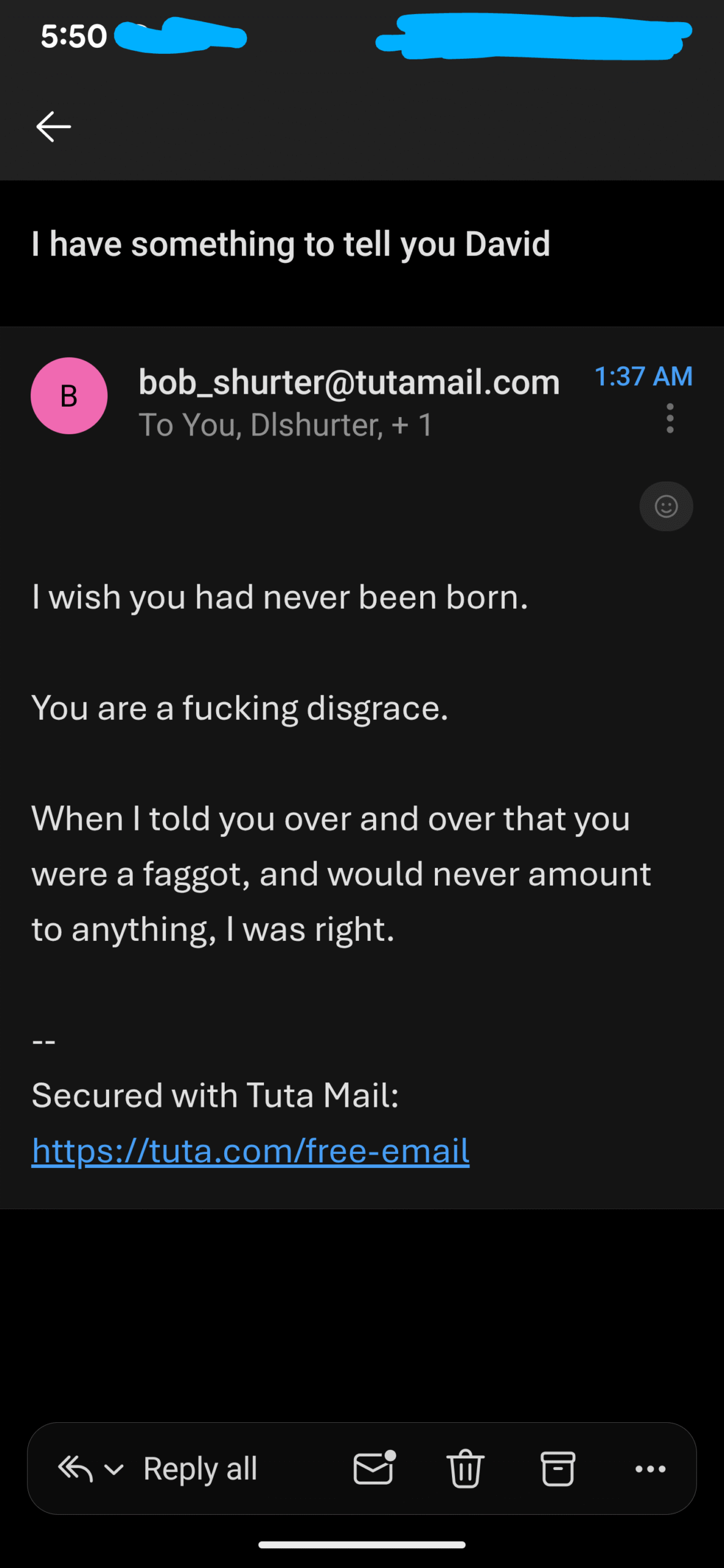Tap the first line of the email body
Image resolution: width=724 pixels, height=1568 pixels.
click(x=280, y=597)
